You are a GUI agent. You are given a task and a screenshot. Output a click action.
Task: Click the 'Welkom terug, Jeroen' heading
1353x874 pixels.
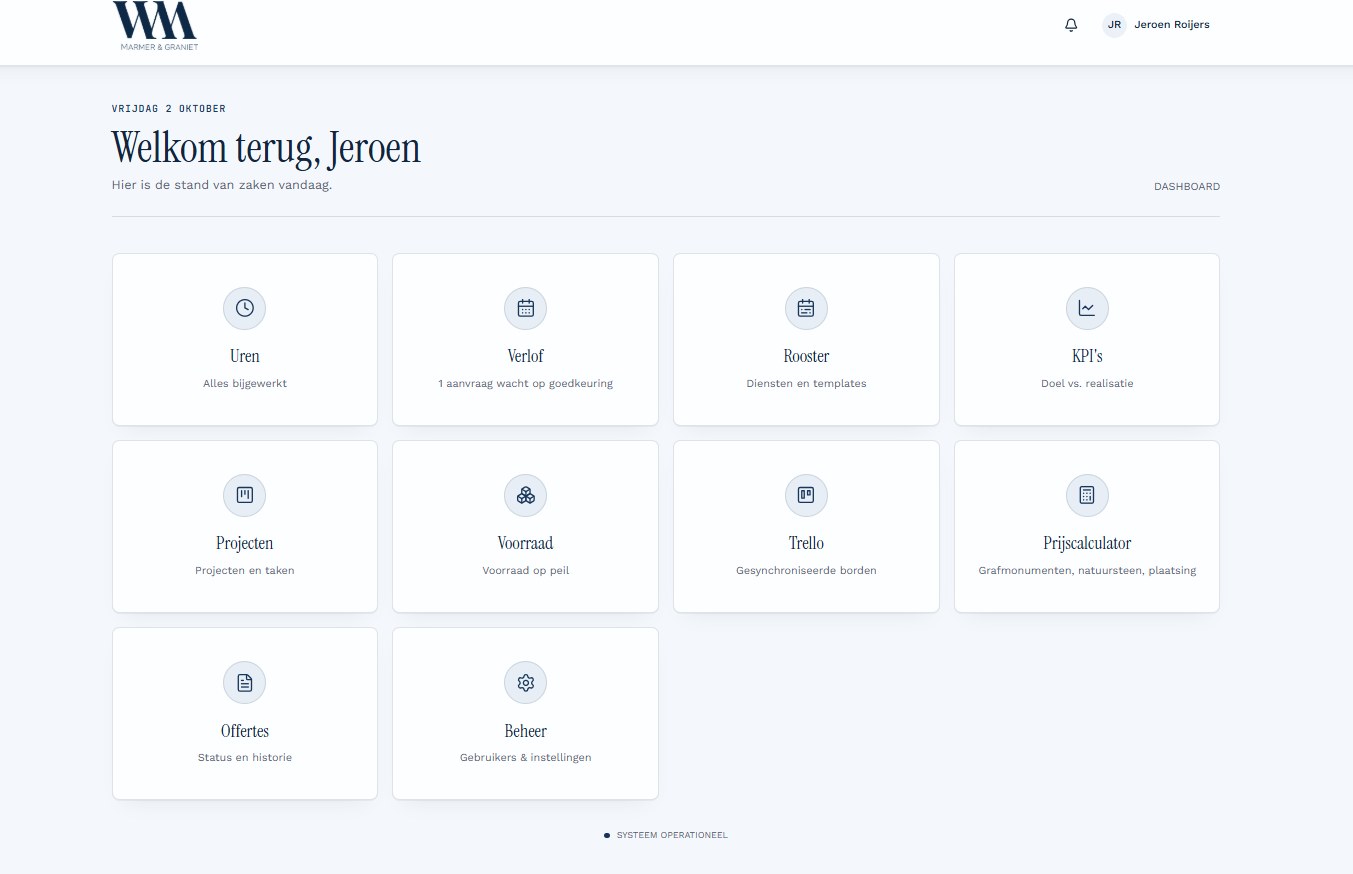pyautogui.click(x=266, y=147)
